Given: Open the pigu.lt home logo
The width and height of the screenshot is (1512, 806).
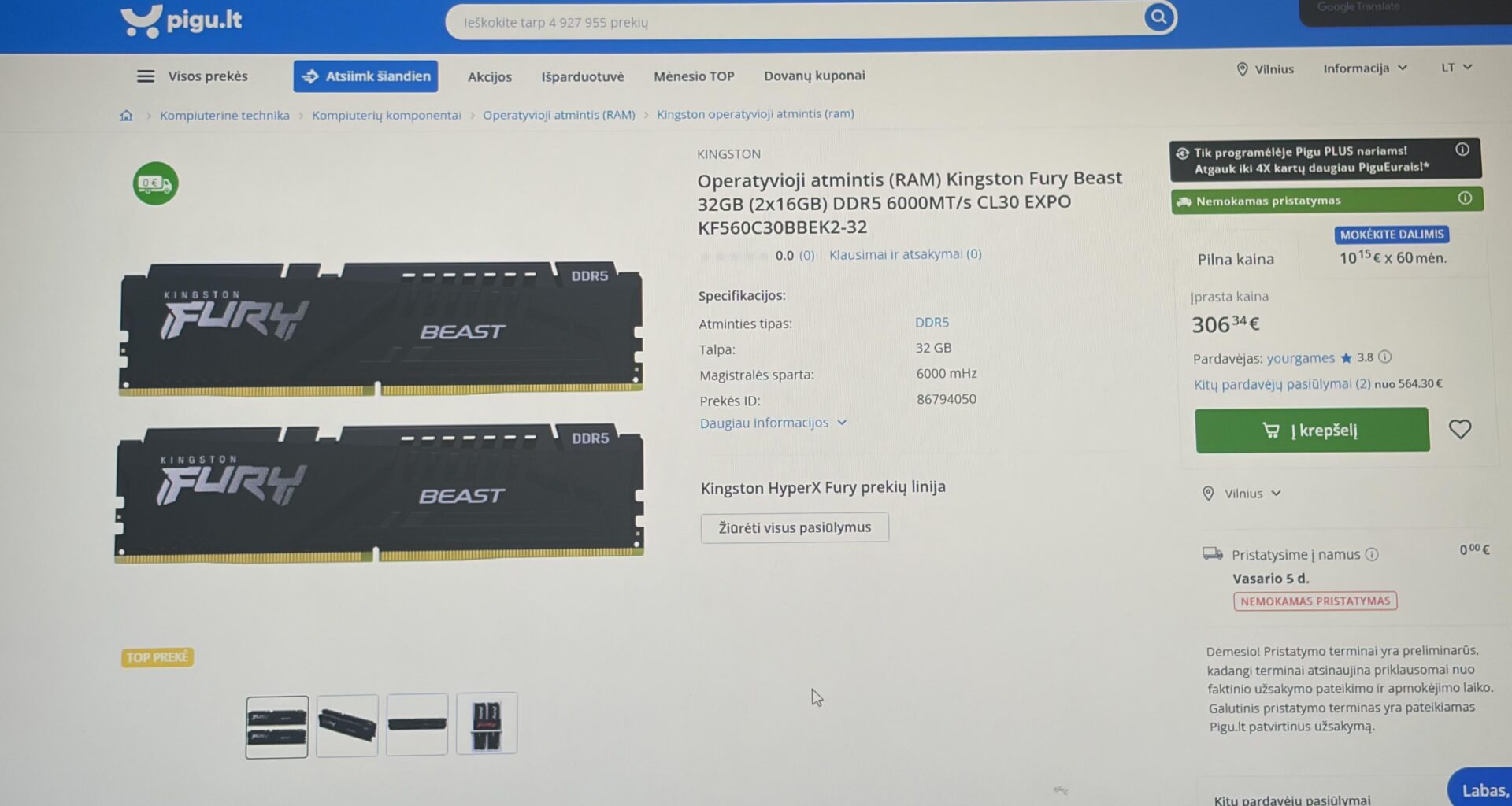Looking at the screenshot, I should tap(181, 20).
